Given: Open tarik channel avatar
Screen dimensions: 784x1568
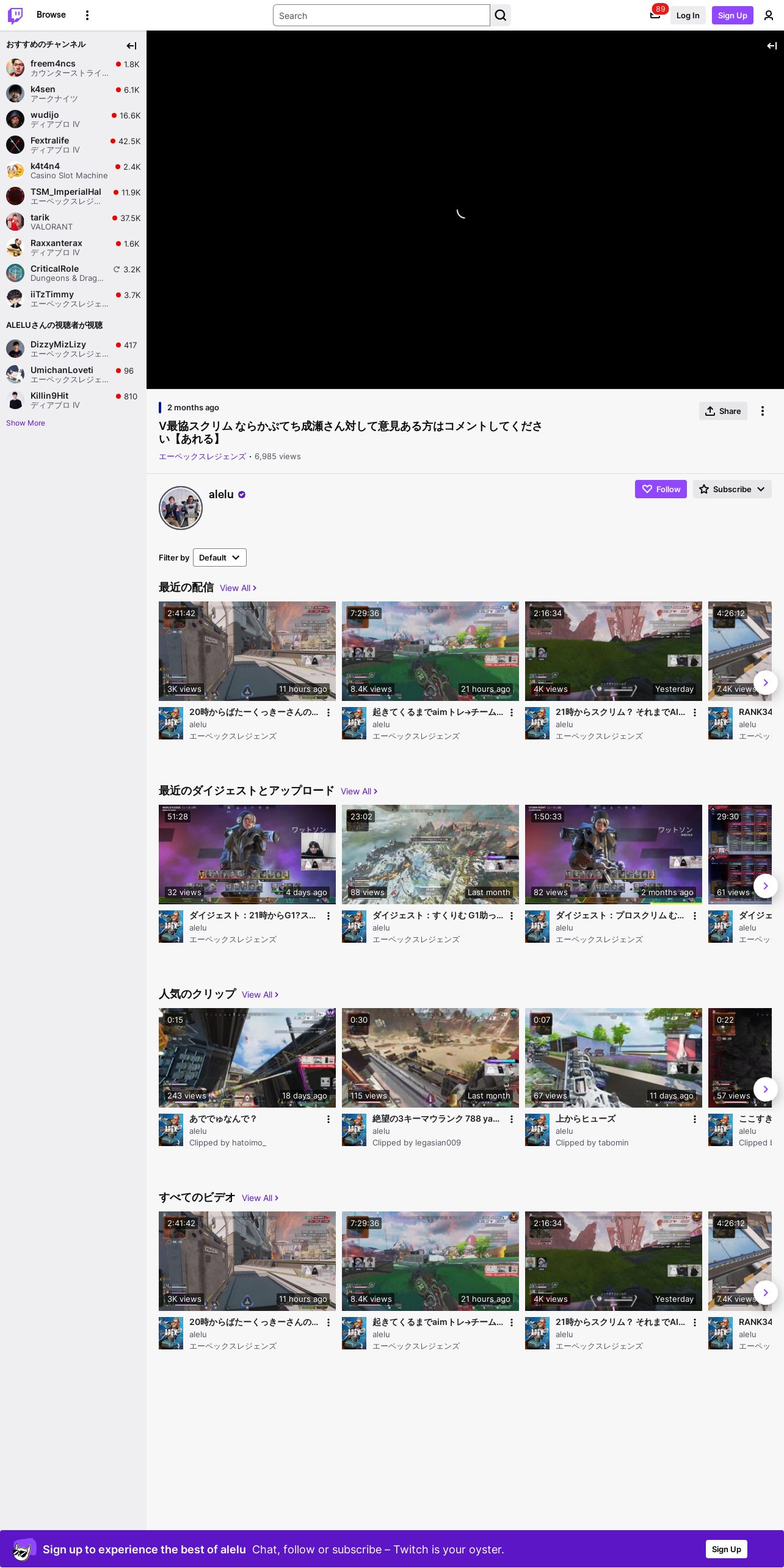Looking at the screenshot, I should pyautogui.click(x=15, y=222).
